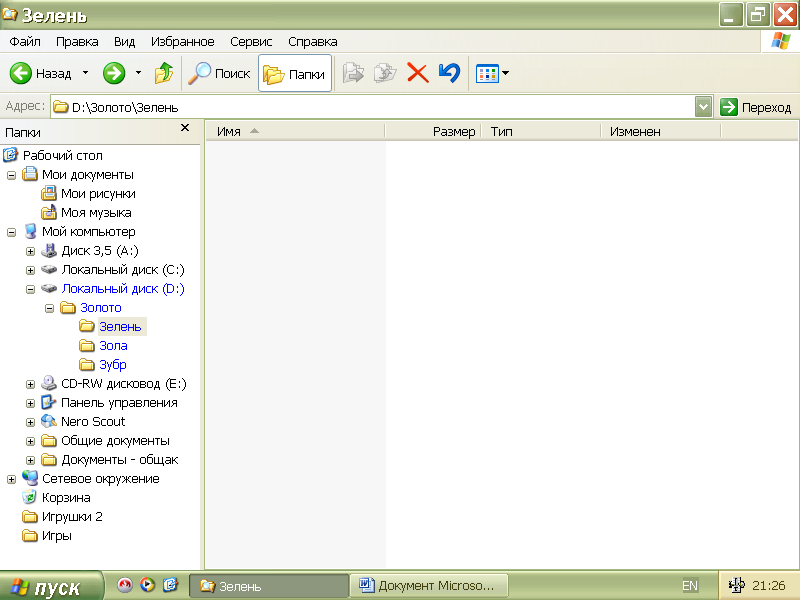Open the Файл menu
Image resolution: width=800 pixels, height=600 pixels.
(x=24, y=41)
